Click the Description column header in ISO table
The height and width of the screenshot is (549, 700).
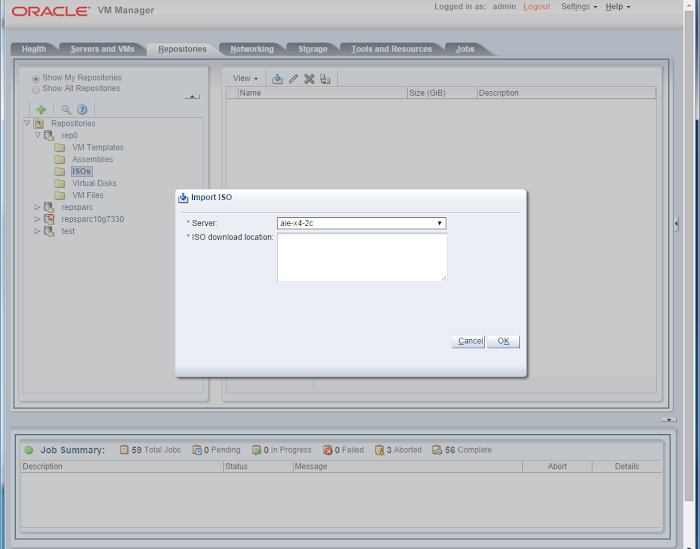[566, 93]
